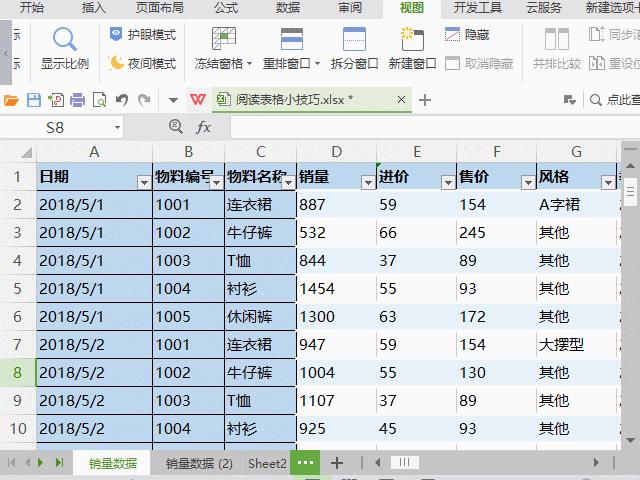Screen dimensions: 640x480
Task: Click the print preview icon
Action: (x=100, y=100)
